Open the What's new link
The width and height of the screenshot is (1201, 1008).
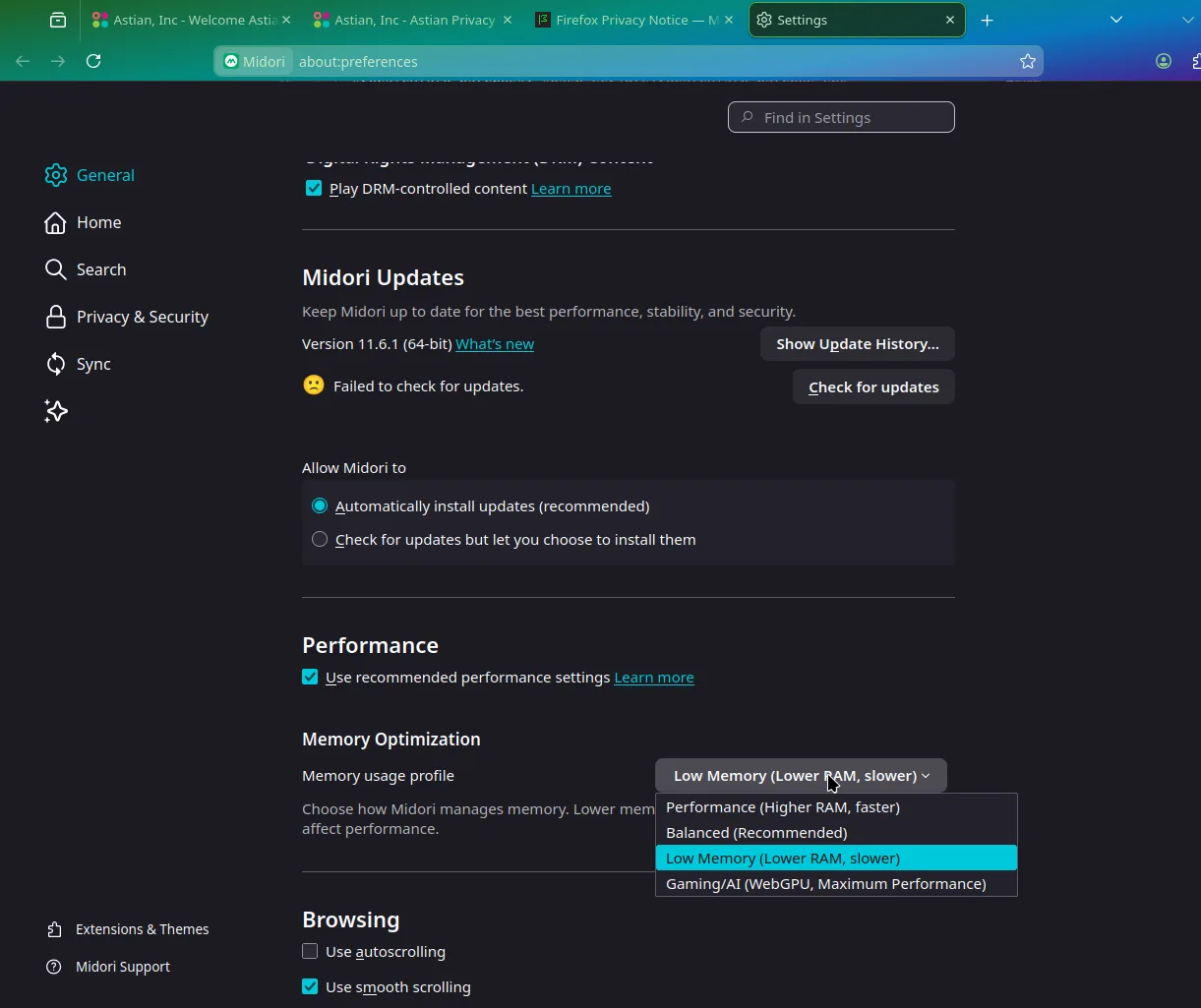495,344
